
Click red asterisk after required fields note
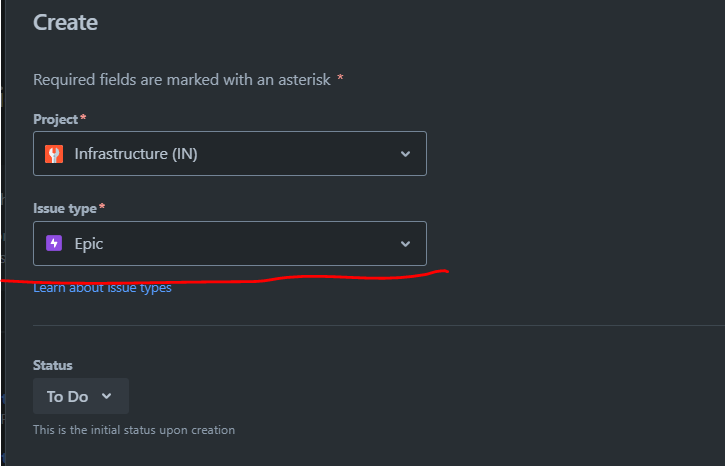[340, 77]
